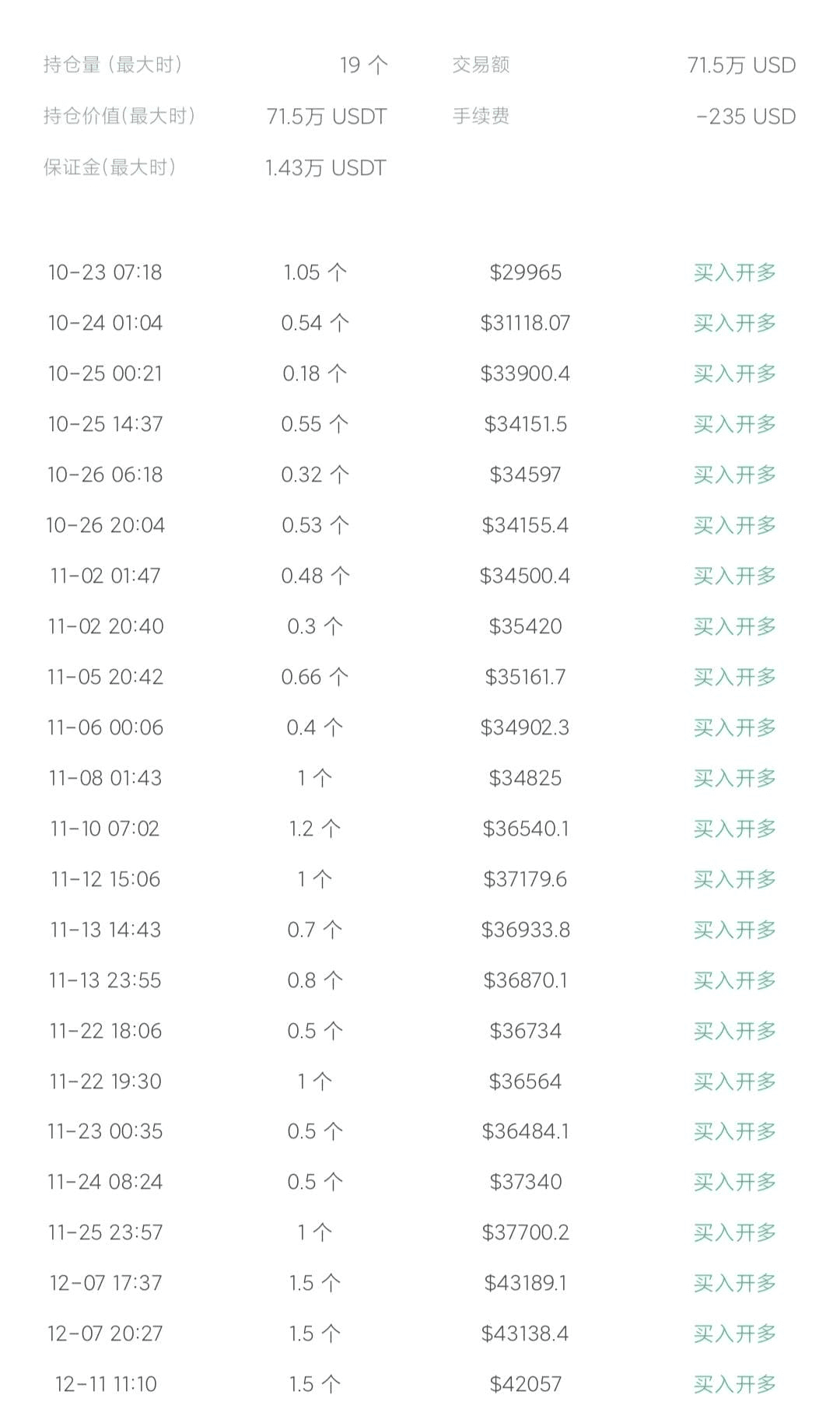Click the 手续费 fee label
Screen dimensions: 840x1402
481,116
